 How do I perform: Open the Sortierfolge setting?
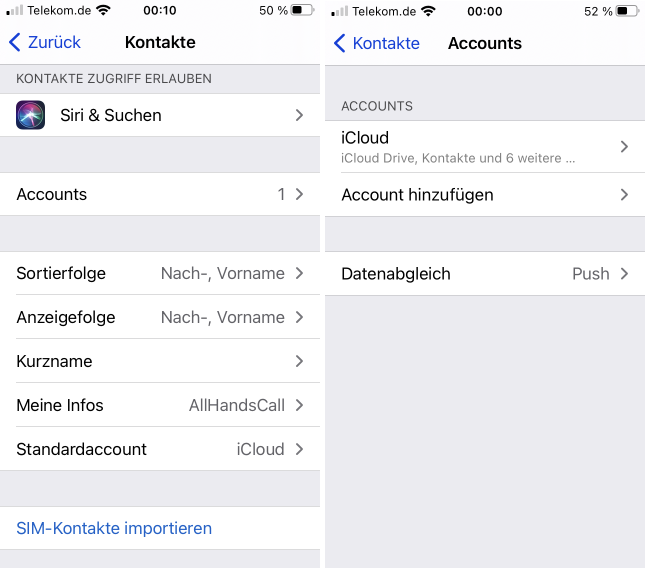[160, 273]
